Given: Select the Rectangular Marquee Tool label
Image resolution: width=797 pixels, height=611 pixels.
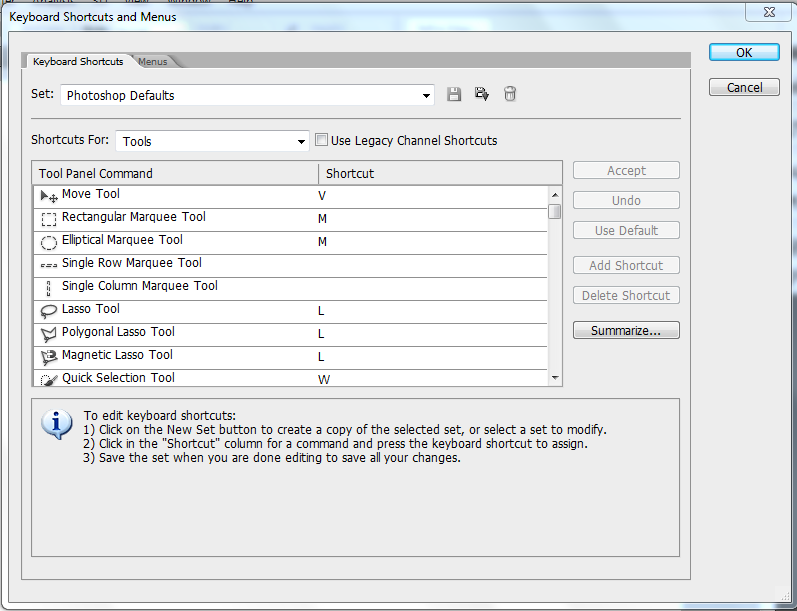Looking at the screenshot, I should click(134, 217).
